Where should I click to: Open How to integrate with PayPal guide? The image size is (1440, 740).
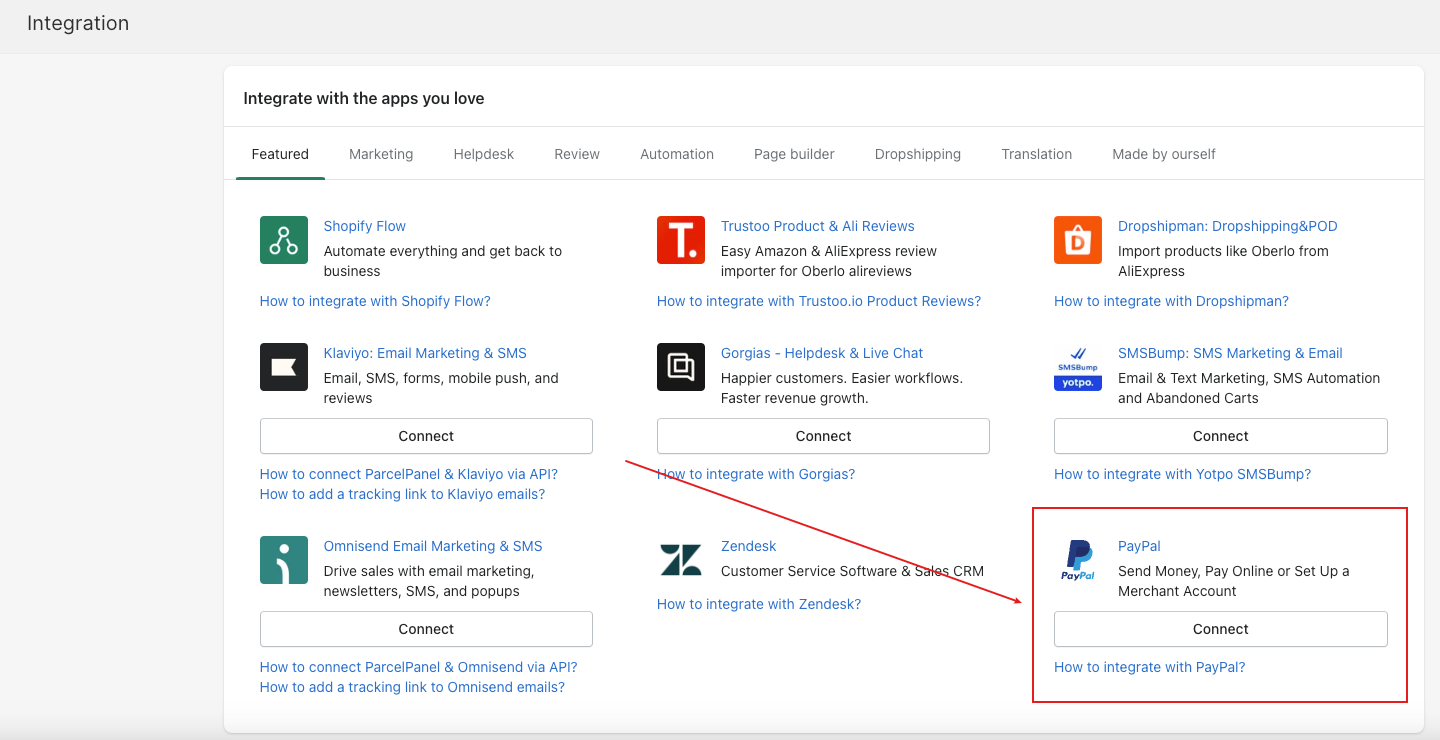pos(1150,667)
